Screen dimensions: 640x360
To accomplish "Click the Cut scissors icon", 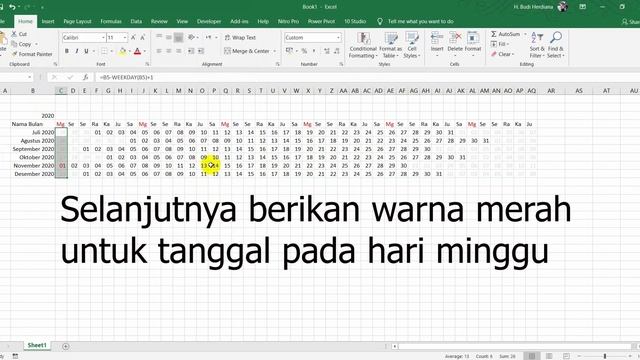I will coord(14,34).
